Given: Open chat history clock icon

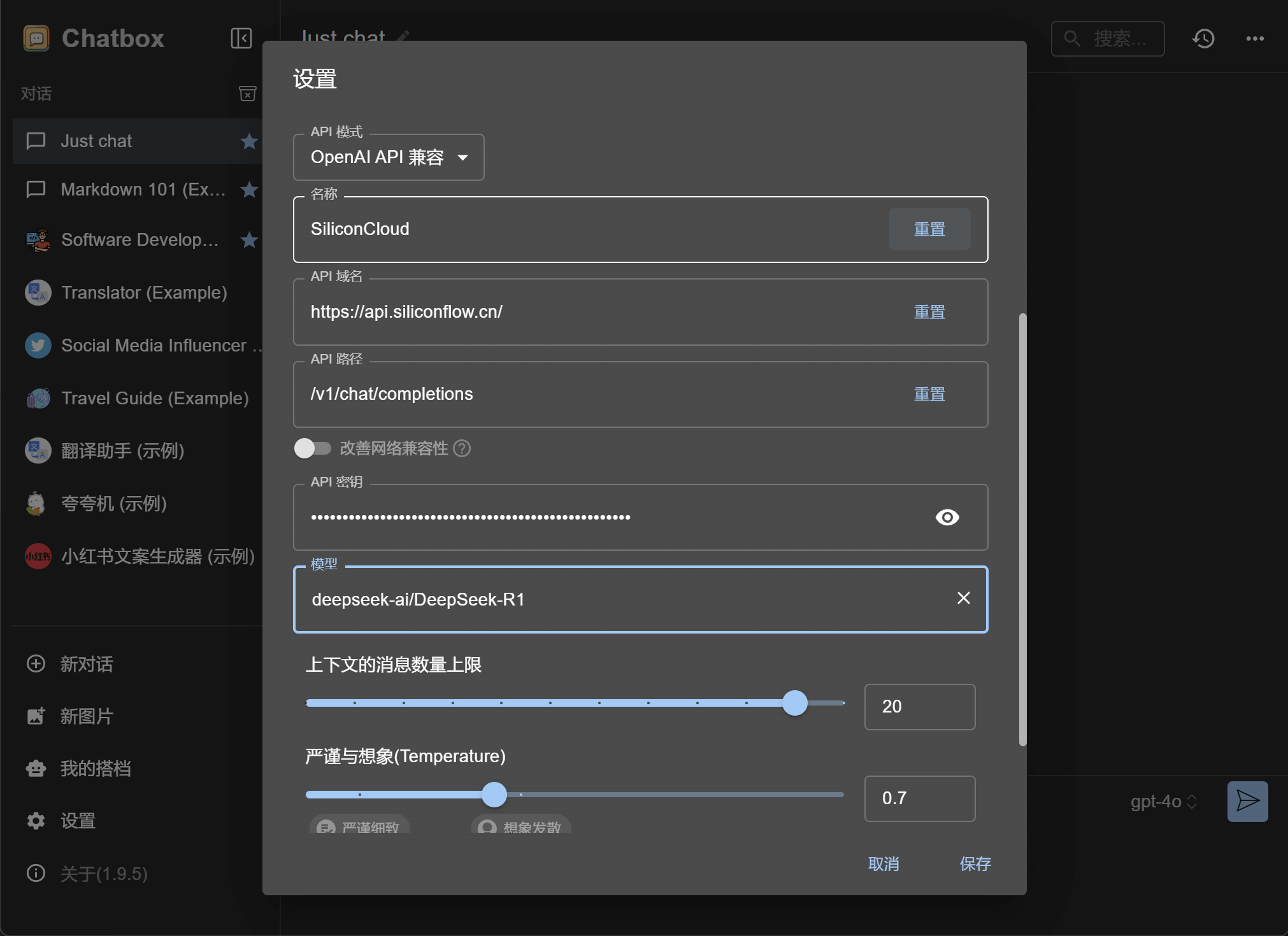Looking at the screenshot, I should tap(1203, 38).
